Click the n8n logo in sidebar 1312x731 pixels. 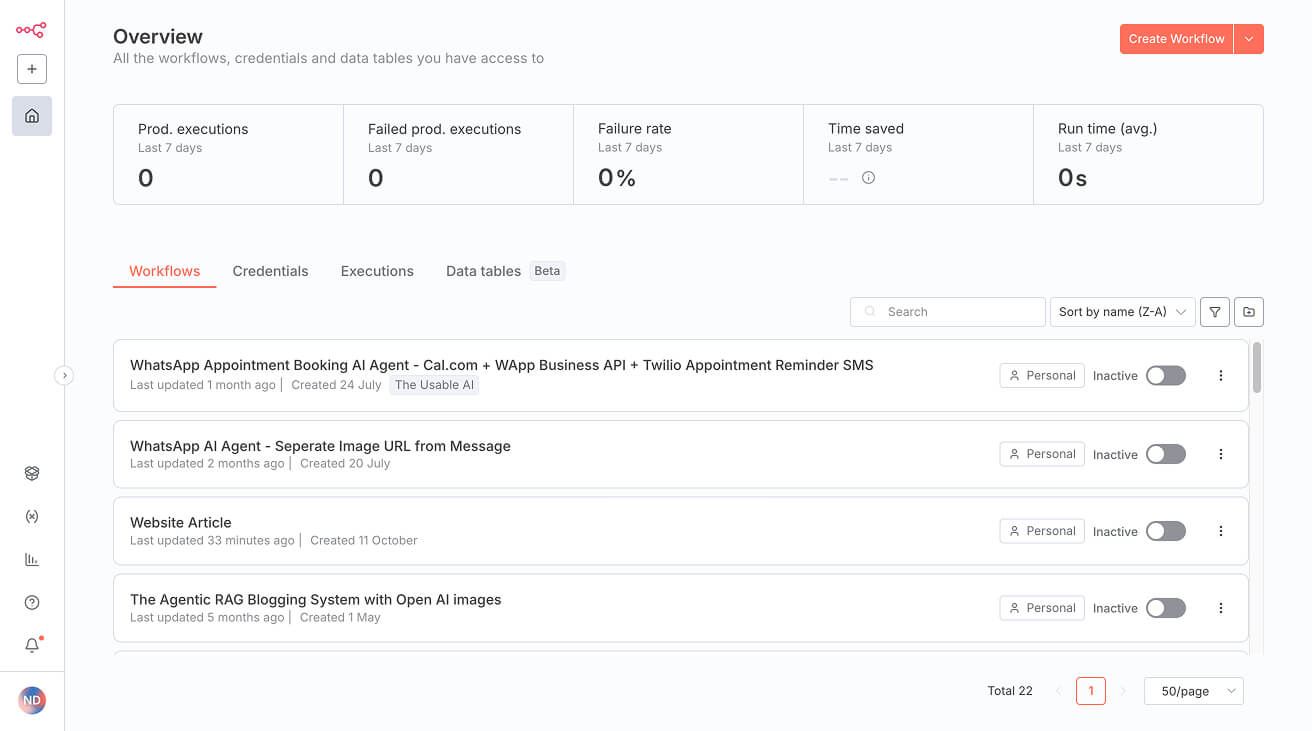pos(31,30)
